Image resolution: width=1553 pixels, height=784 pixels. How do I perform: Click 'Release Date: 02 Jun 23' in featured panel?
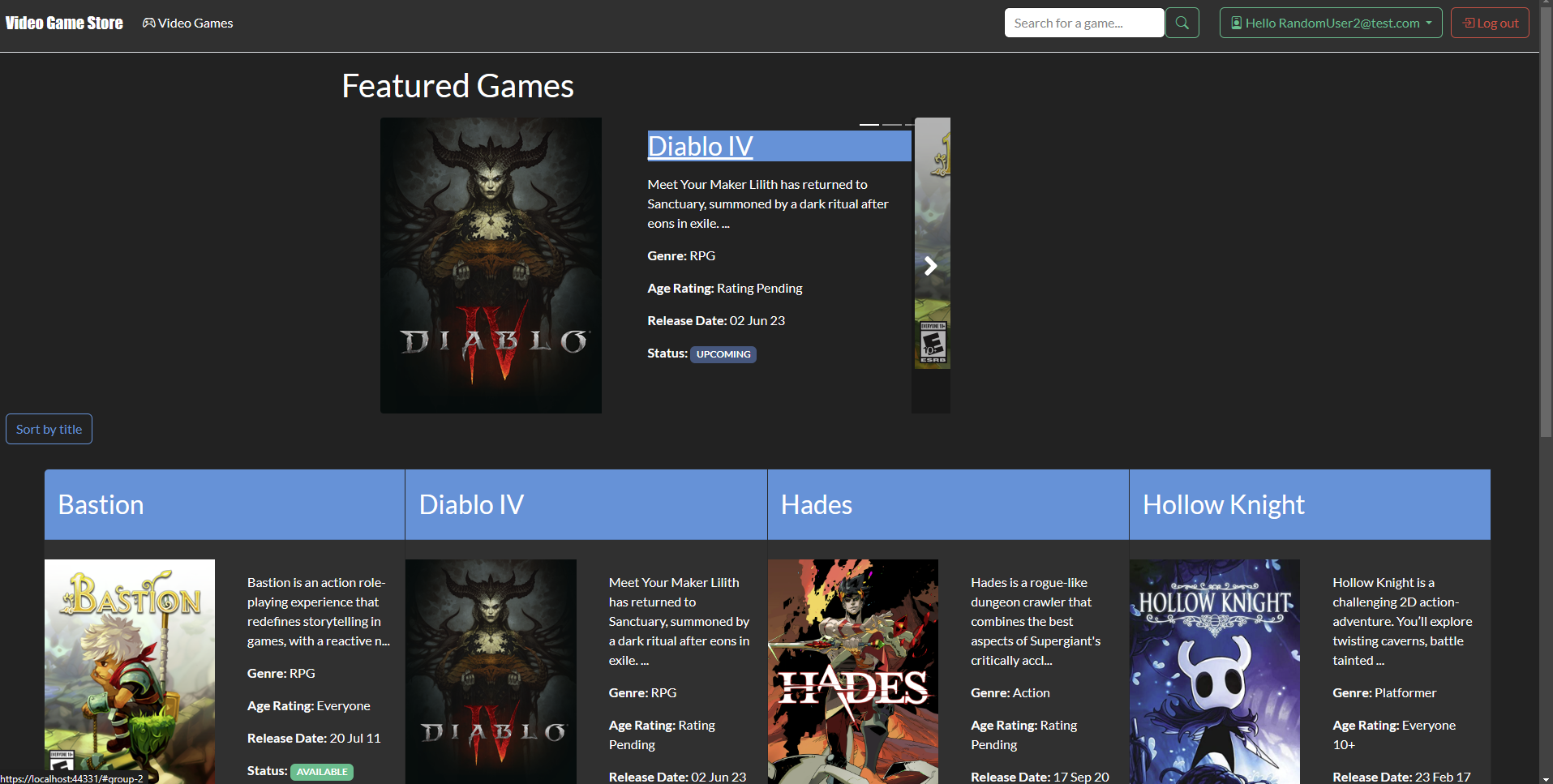point(716,320)
